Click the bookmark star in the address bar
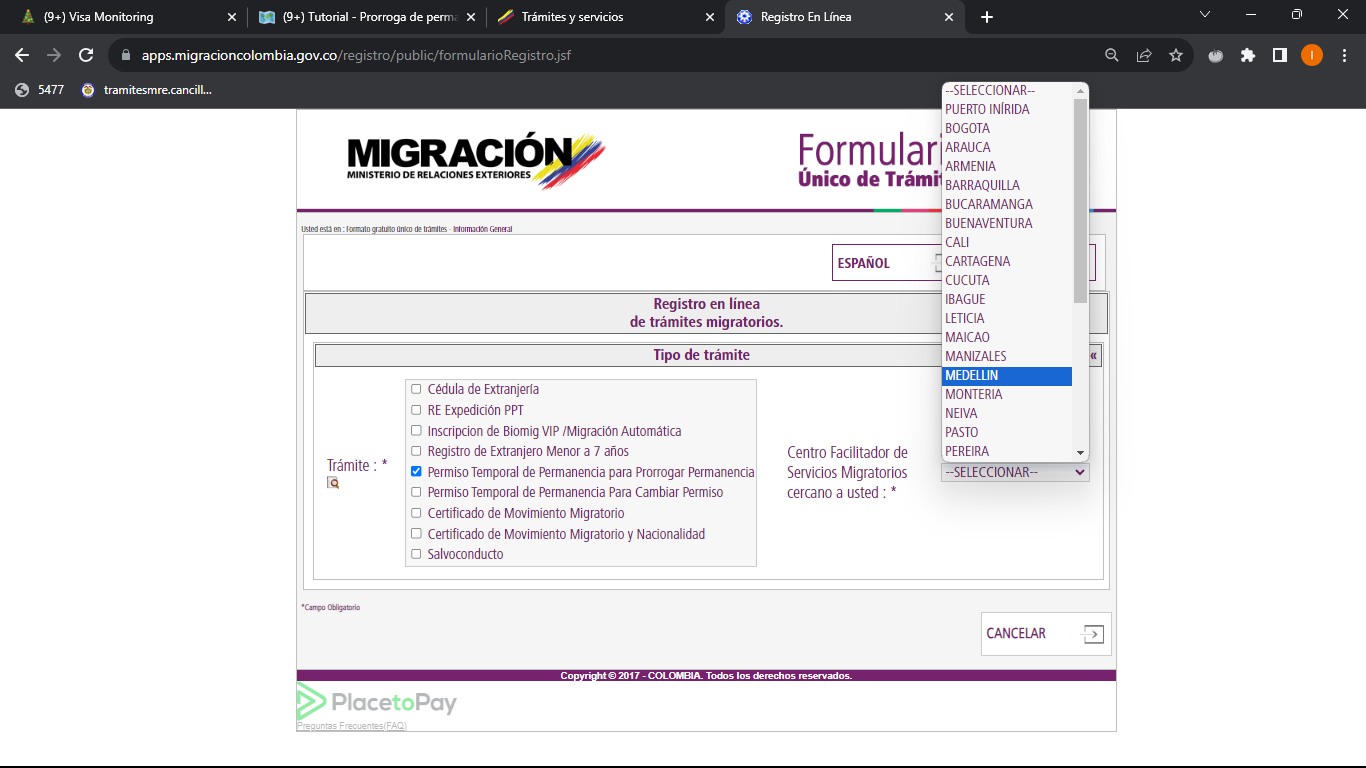 [x=1175, y=56]
